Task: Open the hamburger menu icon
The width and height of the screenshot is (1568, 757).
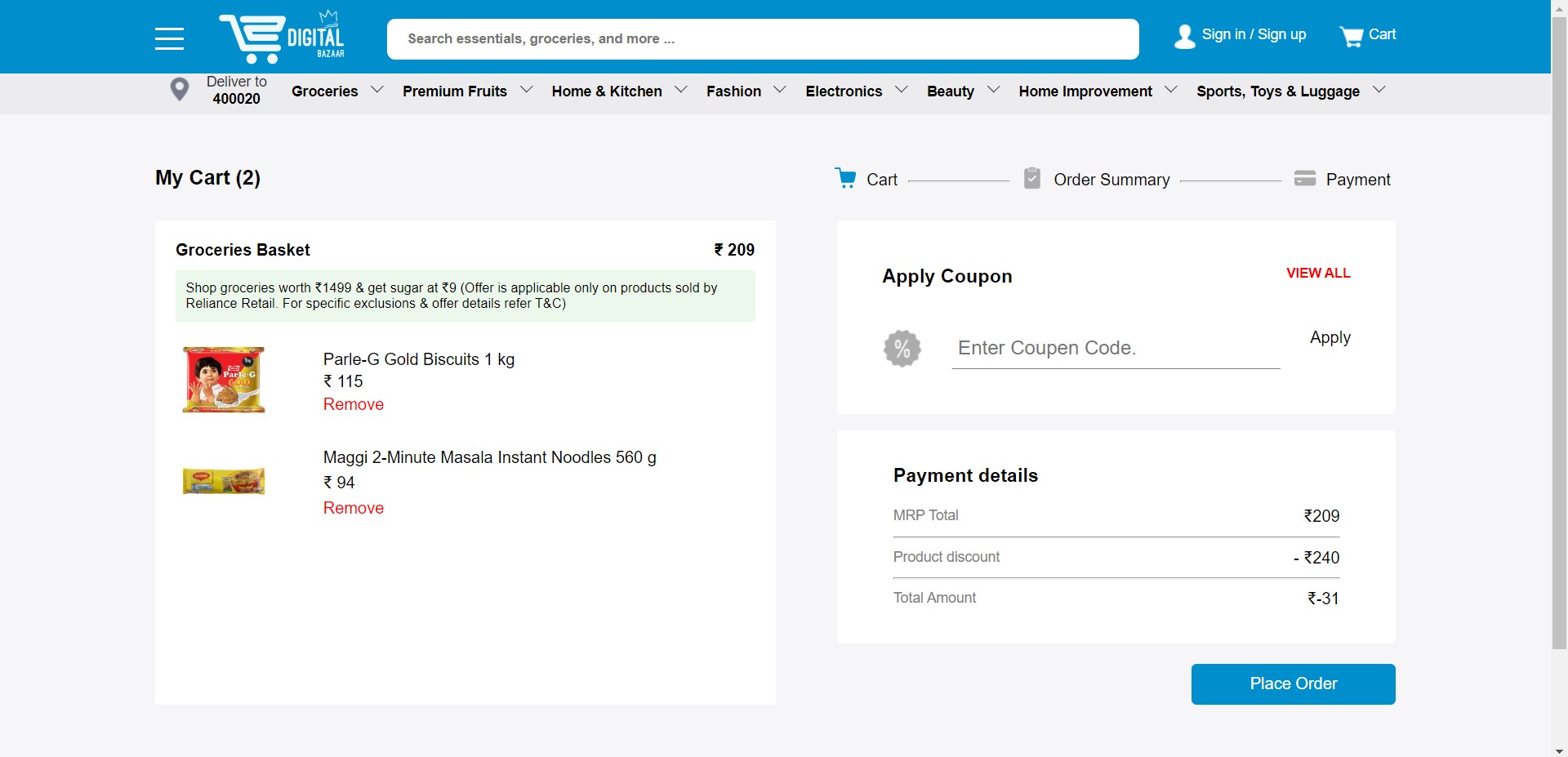Action: point(169,38)
